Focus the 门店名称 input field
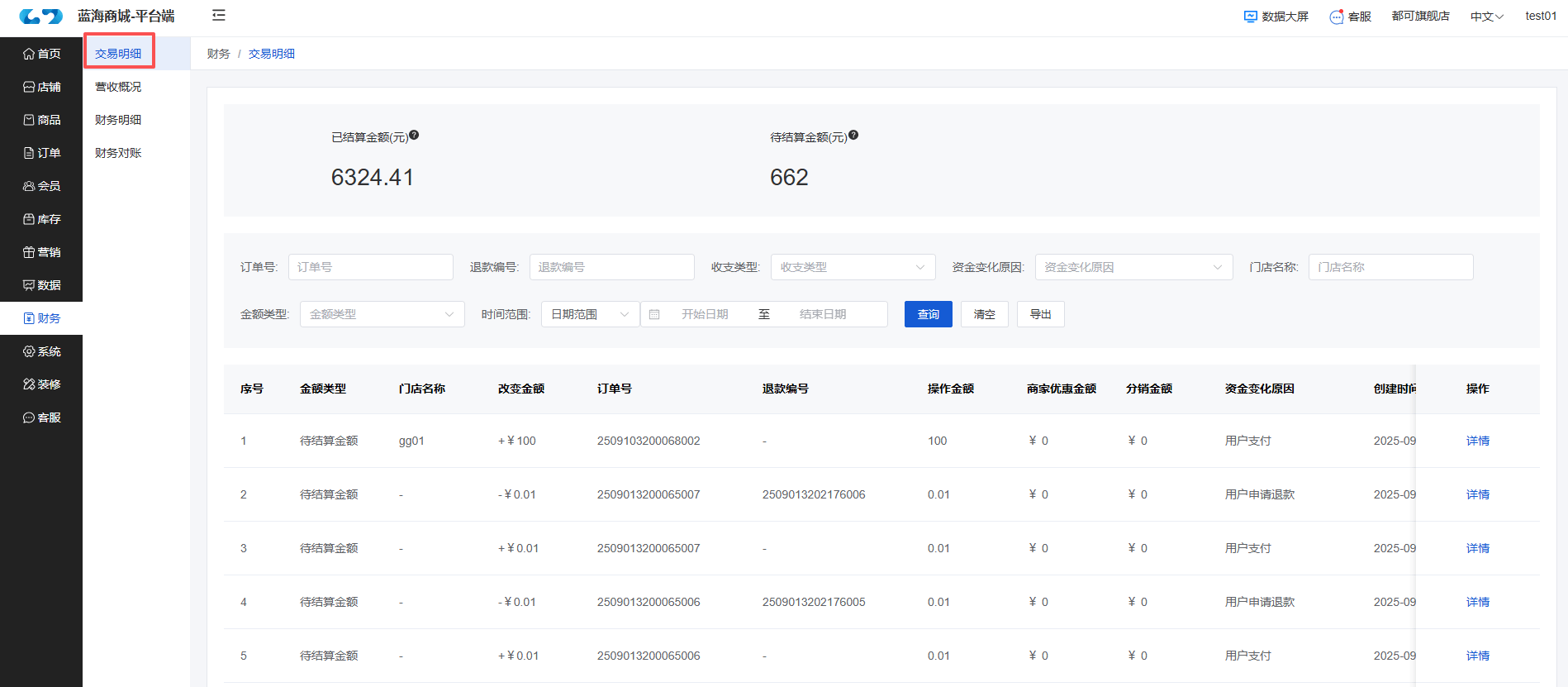Screen dimensions: 1568x687 pos(1390,267)
